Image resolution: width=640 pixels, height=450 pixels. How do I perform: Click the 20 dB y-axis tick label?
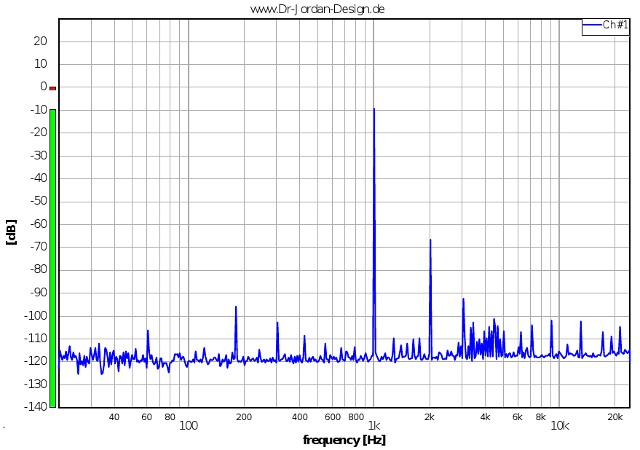pyautogui.click(x=40, y=41)
